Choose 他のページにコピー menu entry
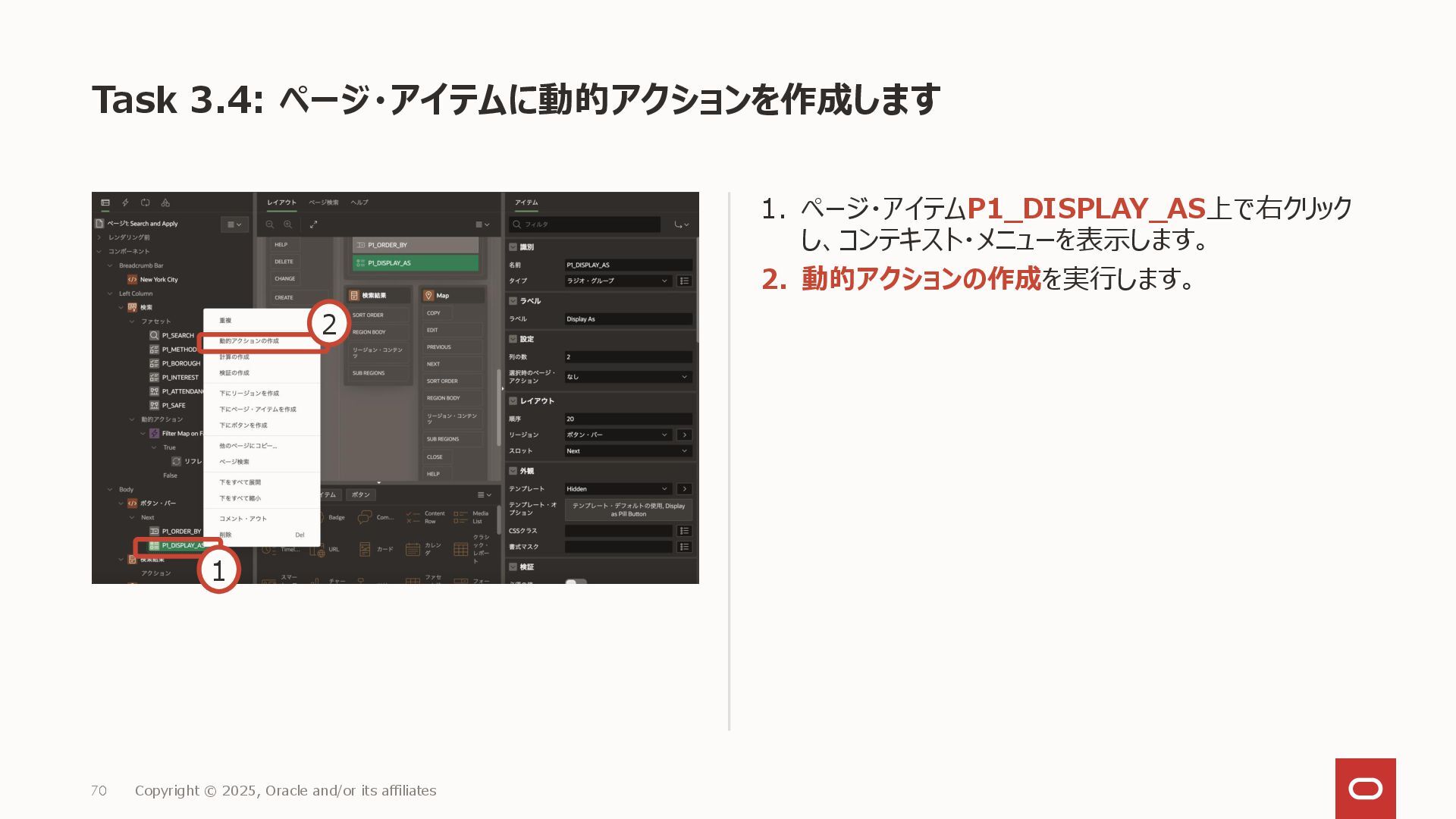This screenshot has width=1456, height=819. point(262,446)
